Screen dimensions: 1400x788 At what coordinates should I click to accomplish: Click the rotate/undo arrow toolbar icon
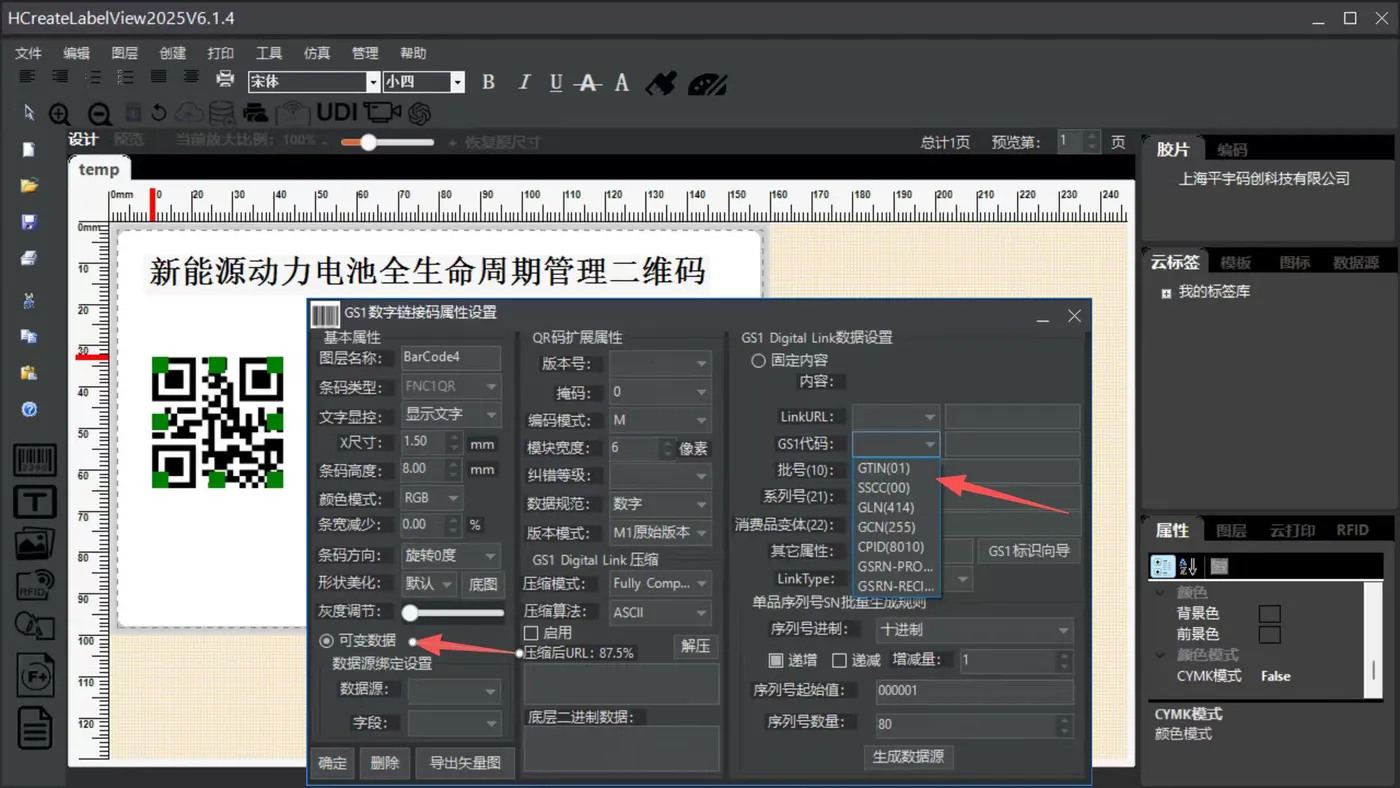[x=159, y=113]
